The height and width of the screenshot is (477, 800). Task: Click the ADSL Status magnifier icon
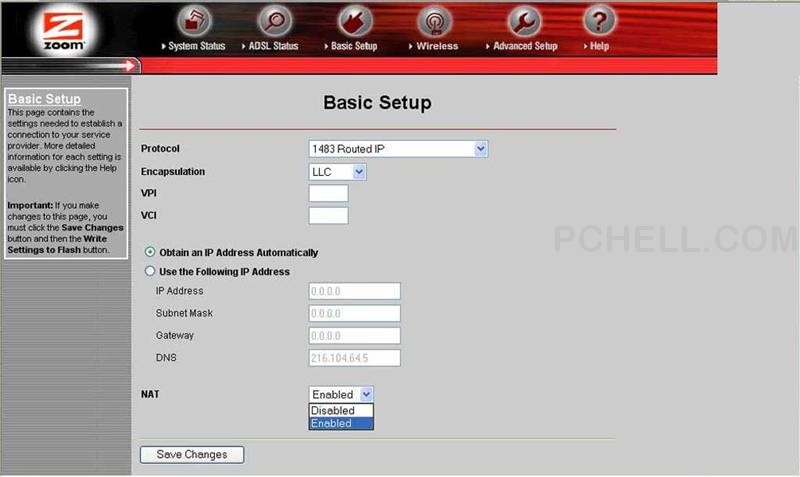pyautogui.click(x=274, y=21)
